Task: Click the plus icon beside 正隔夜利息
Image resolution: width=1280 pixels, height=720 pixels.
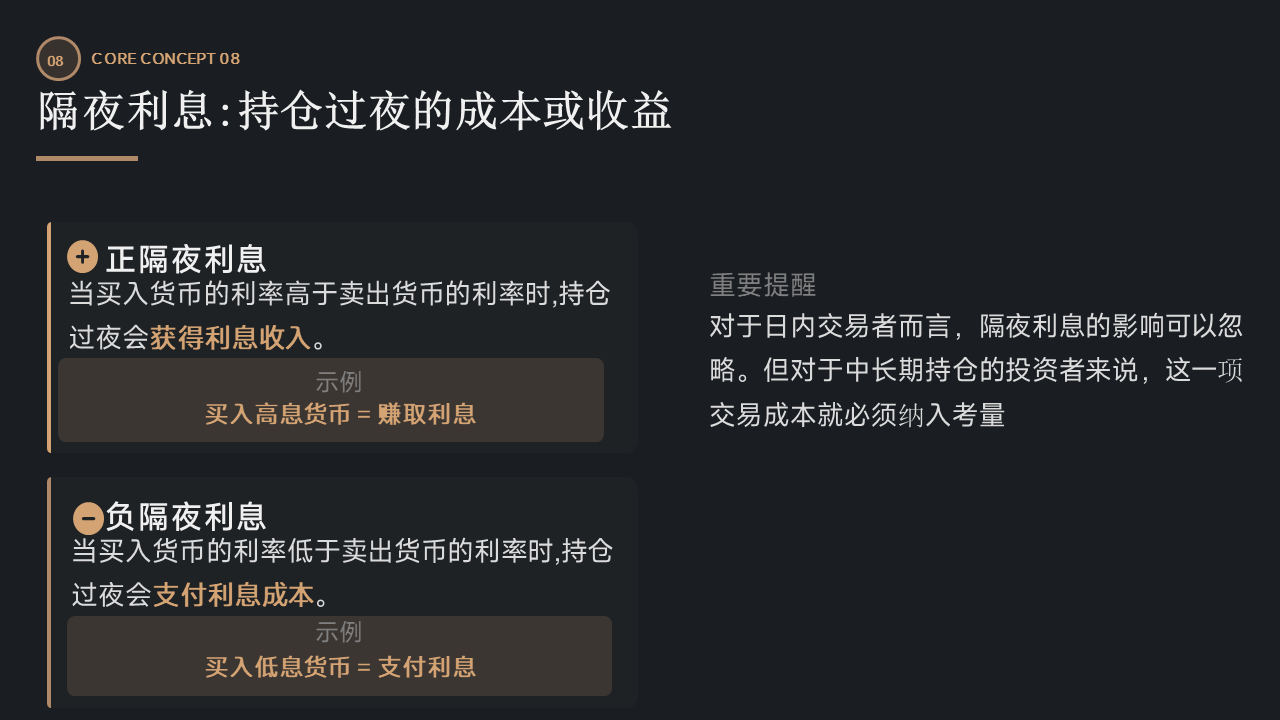Action: point(83,257)
